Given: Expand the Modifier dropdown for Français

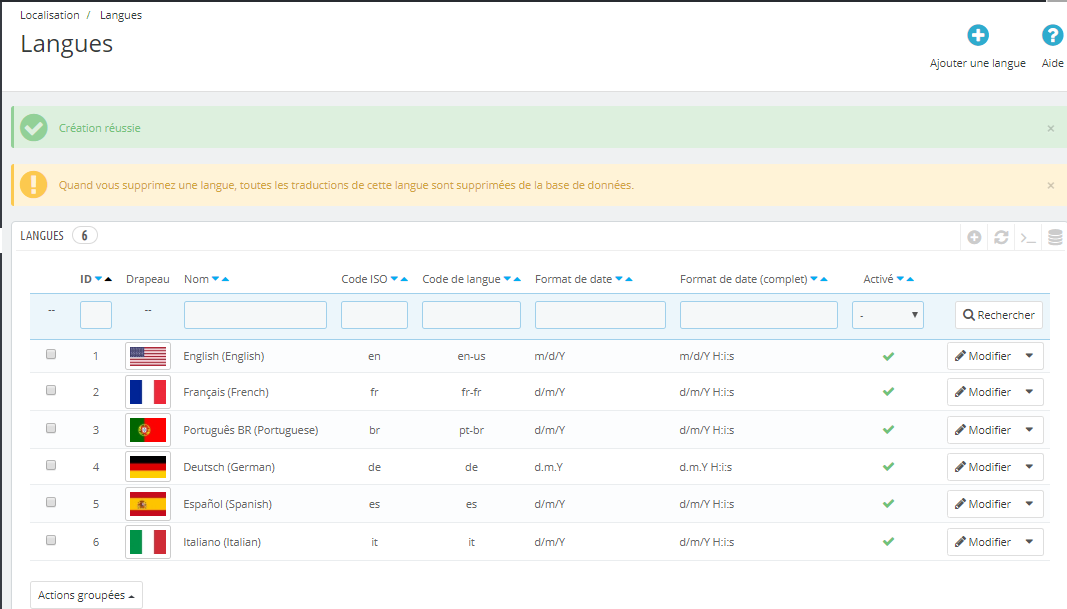Looking at the screenshot, I should pyautogui.click(x=1030, y=392).
